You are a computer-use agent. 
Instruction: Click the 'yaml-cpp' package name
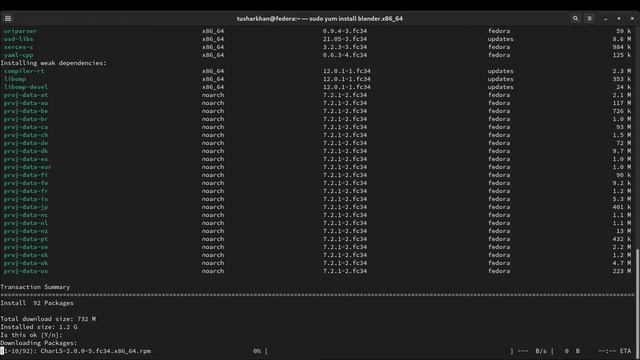click(18, 55)
